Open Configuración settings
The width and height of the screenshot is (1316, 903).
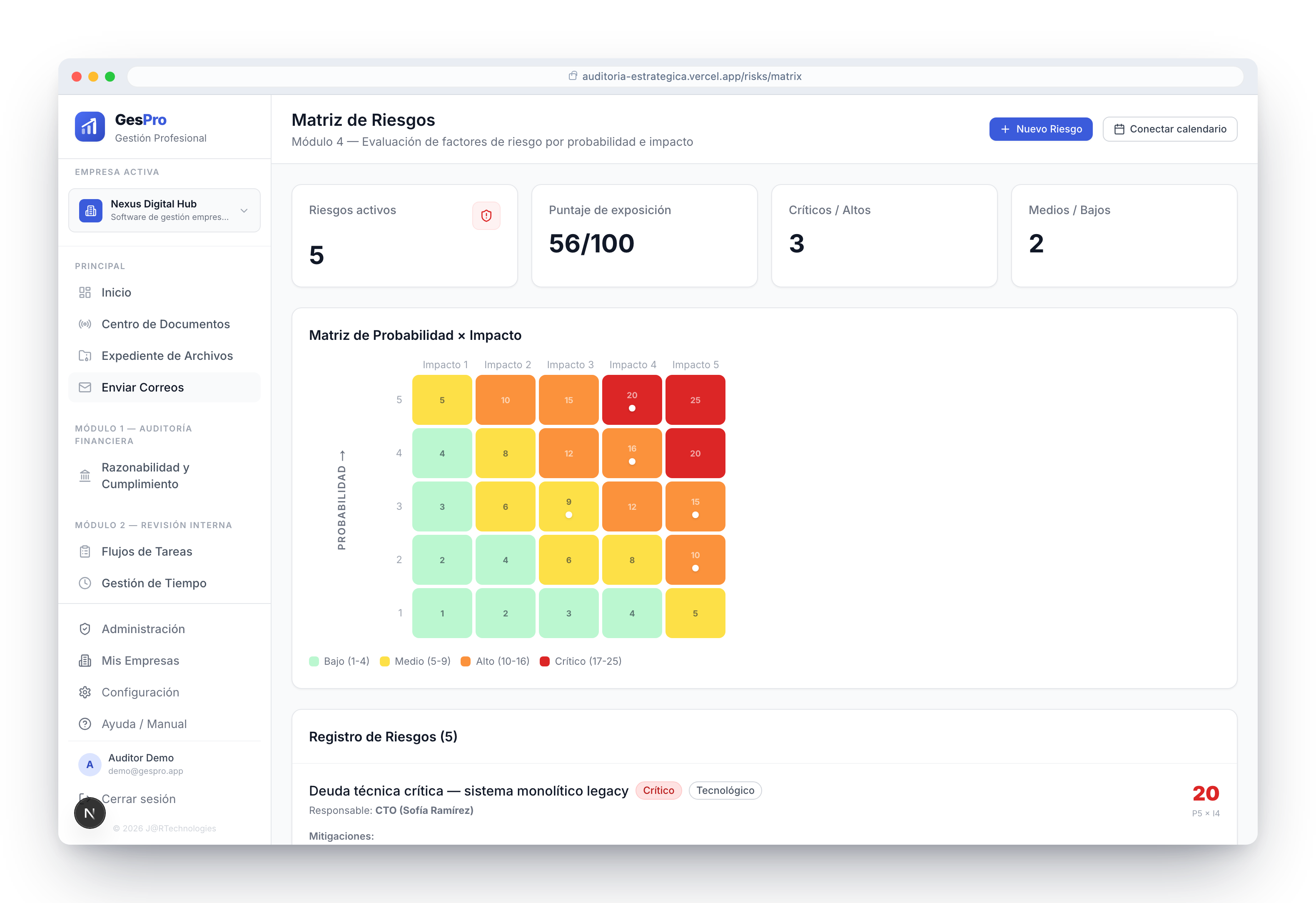164,693
